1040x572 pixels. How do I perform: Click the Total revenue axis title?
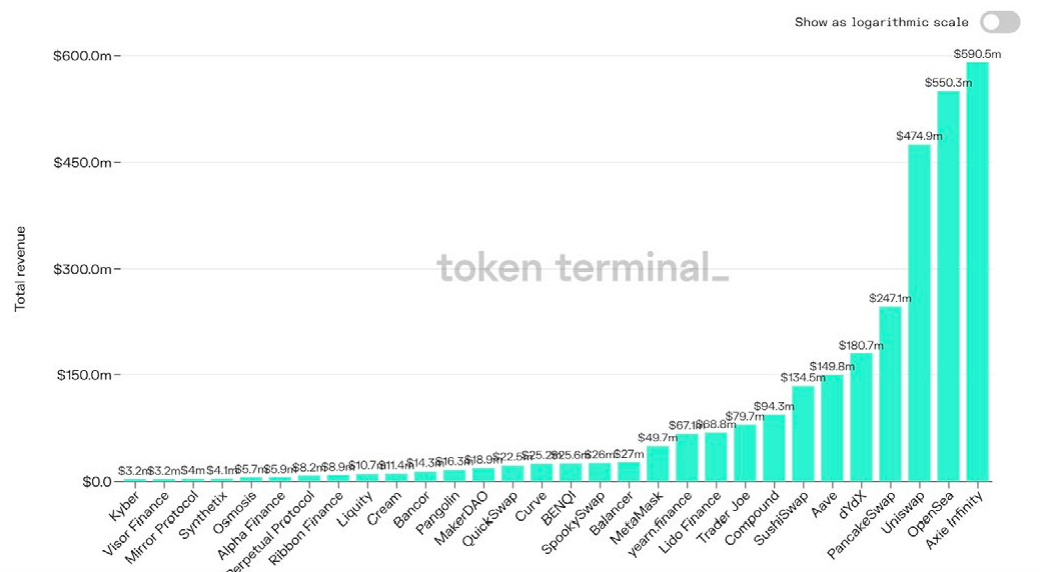click(20, 269)
